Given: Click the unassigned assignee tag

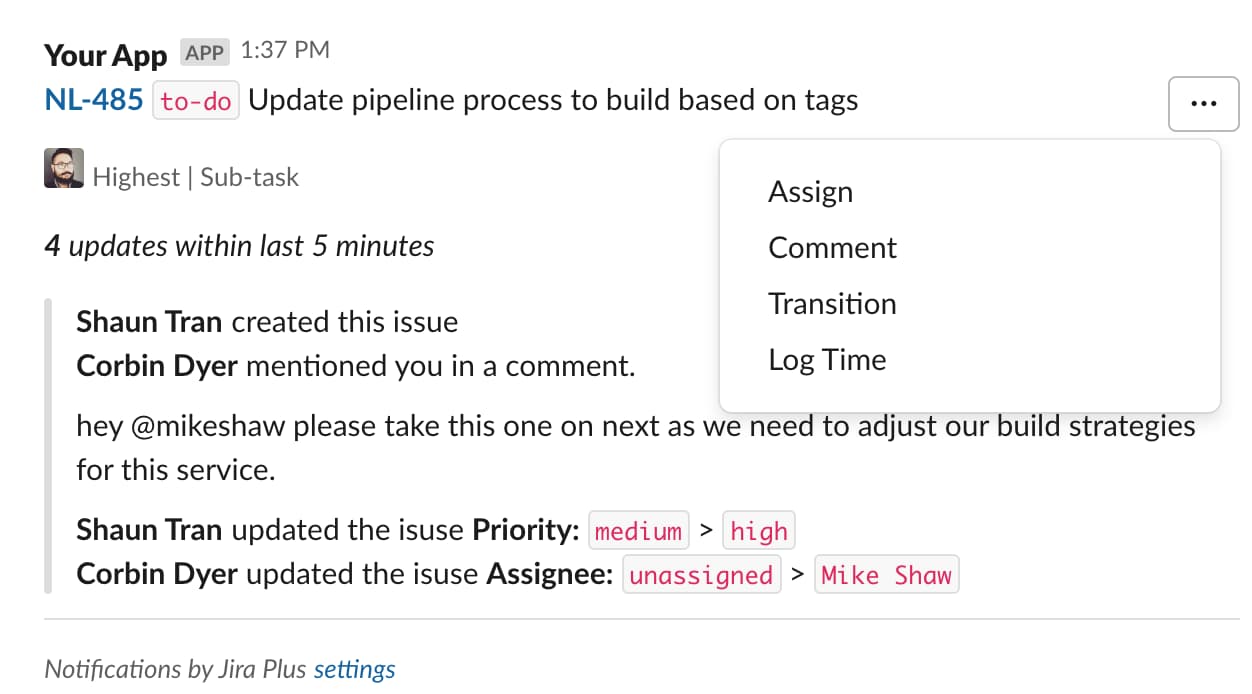Looking at the screenshot, I should pos(701,575).
